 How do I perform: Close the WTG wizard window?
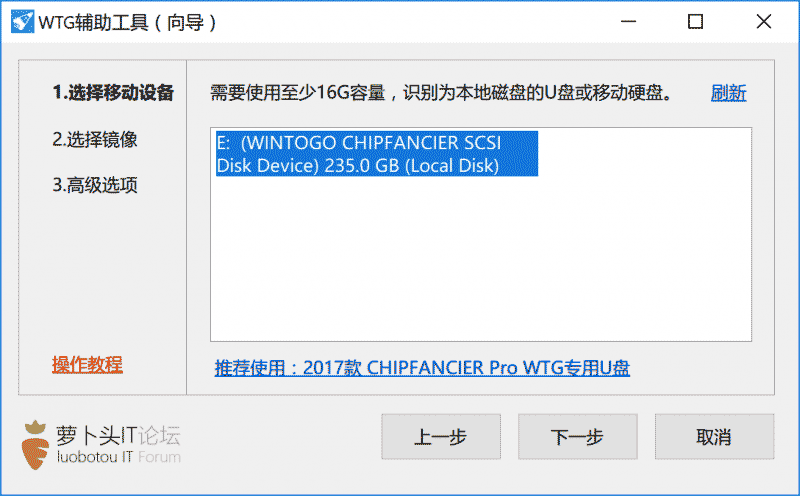pos(763,22)
